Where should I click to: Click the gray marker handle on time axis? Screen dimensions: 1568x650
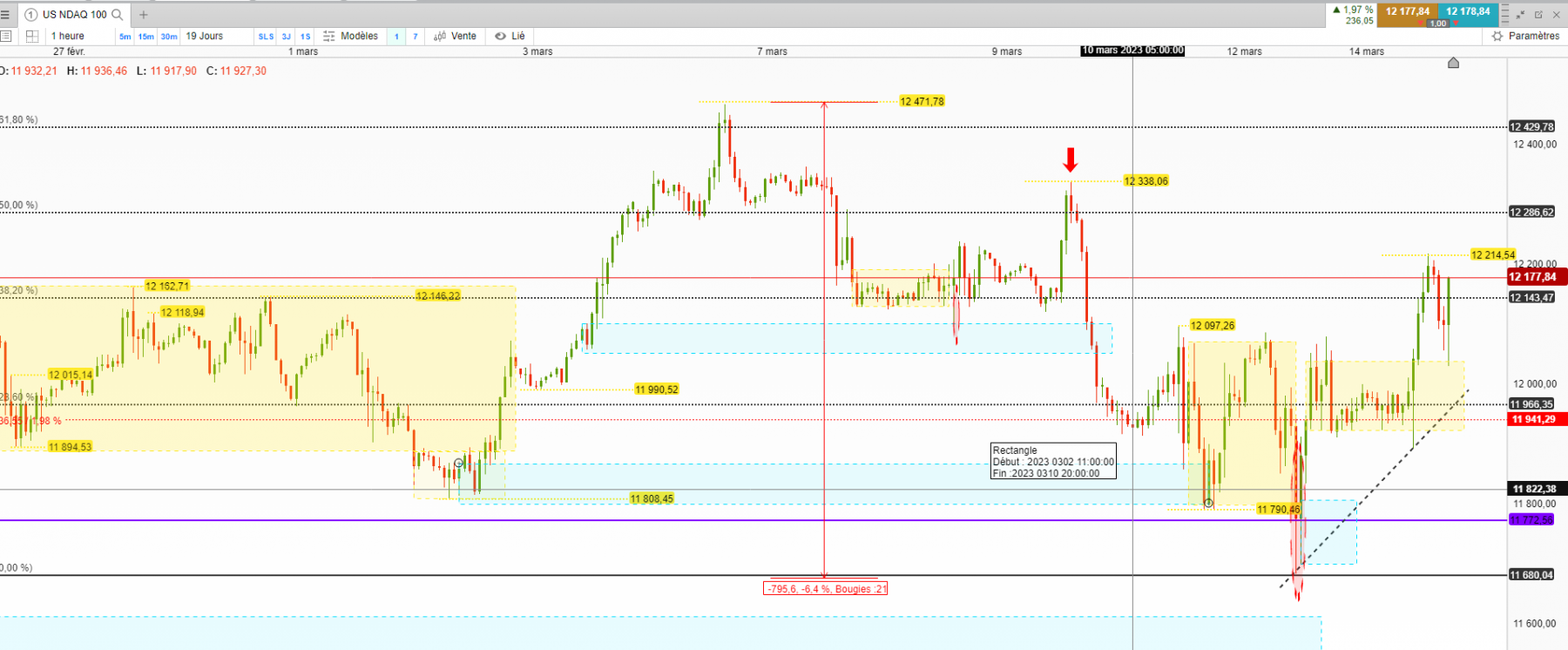(x=1453, y=63)
